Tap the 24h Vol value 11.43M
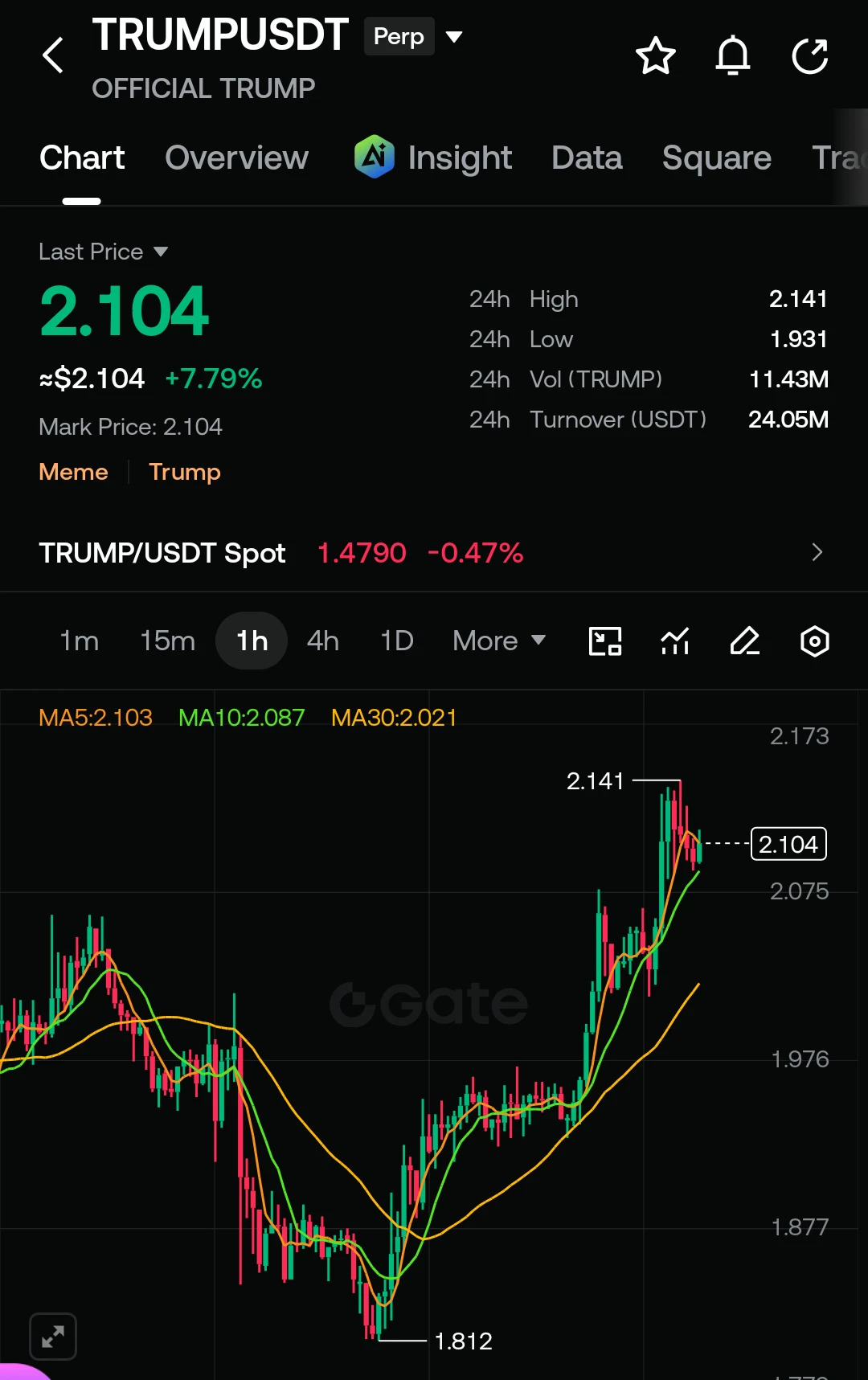 (788, 379)
